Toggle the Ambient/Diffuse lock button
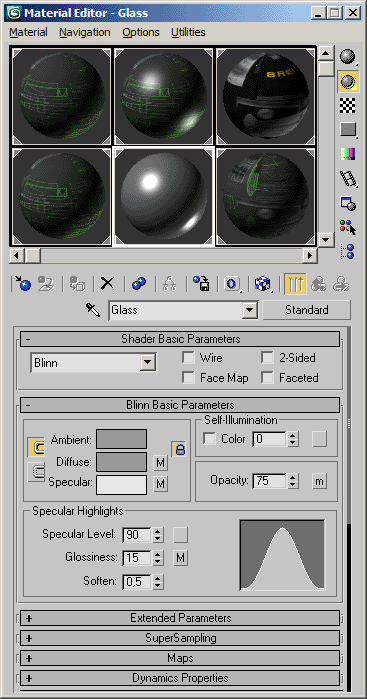The image size is (367, 699). pos(36,447)
